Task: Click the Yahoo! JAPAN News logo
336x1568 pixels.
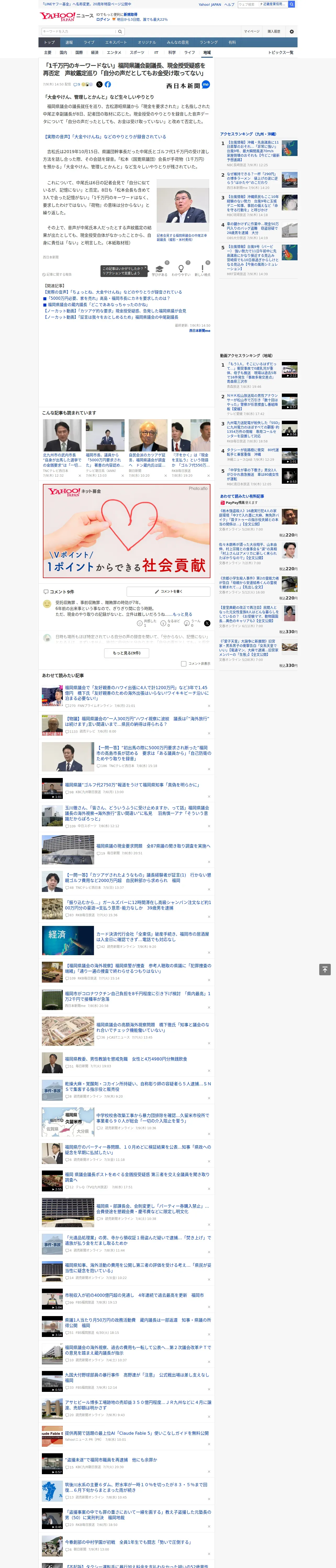Action: [x=66, y=16]
